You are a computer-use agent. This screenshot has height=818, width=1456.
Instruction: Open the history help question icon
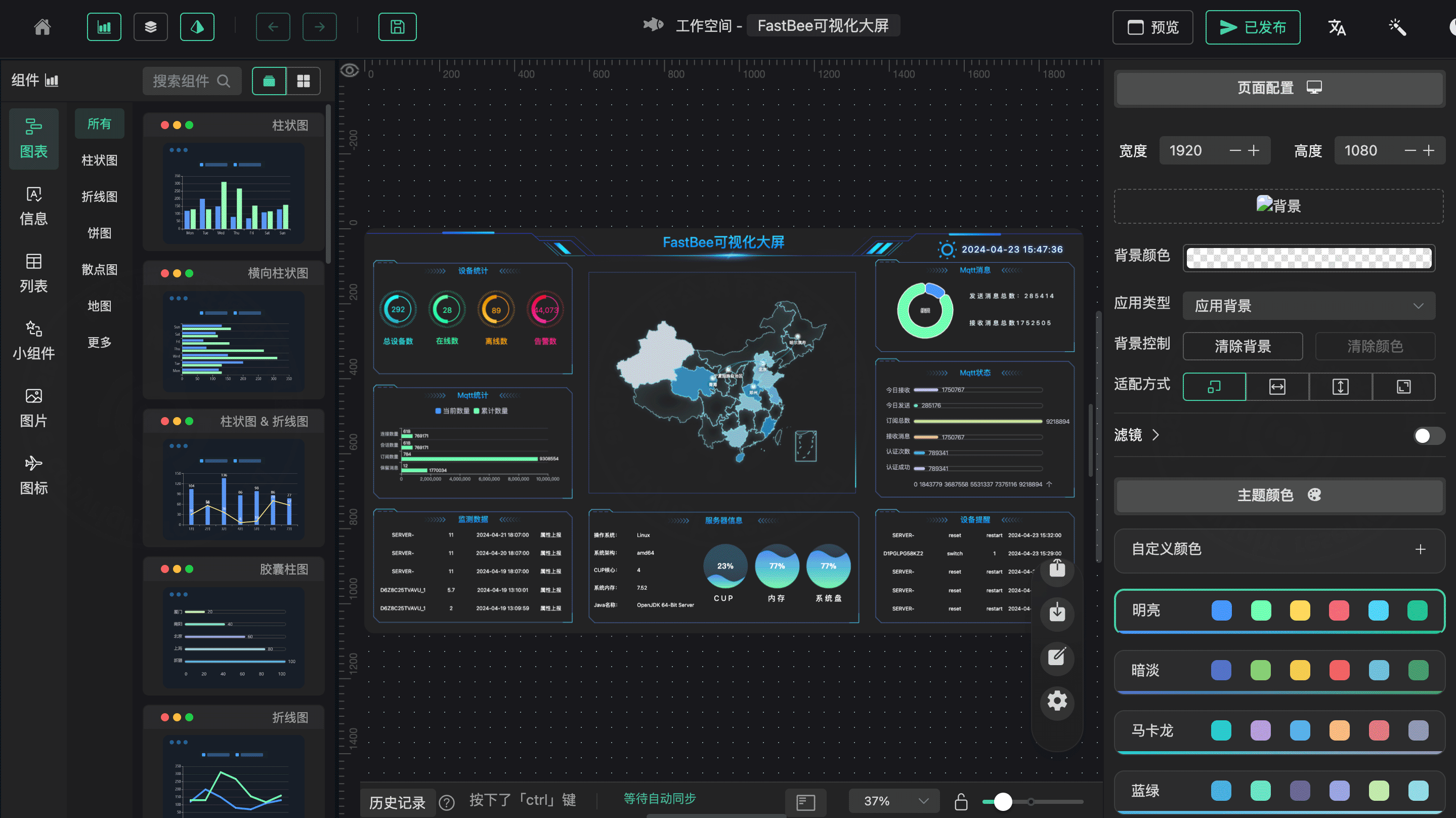[447, 802]
